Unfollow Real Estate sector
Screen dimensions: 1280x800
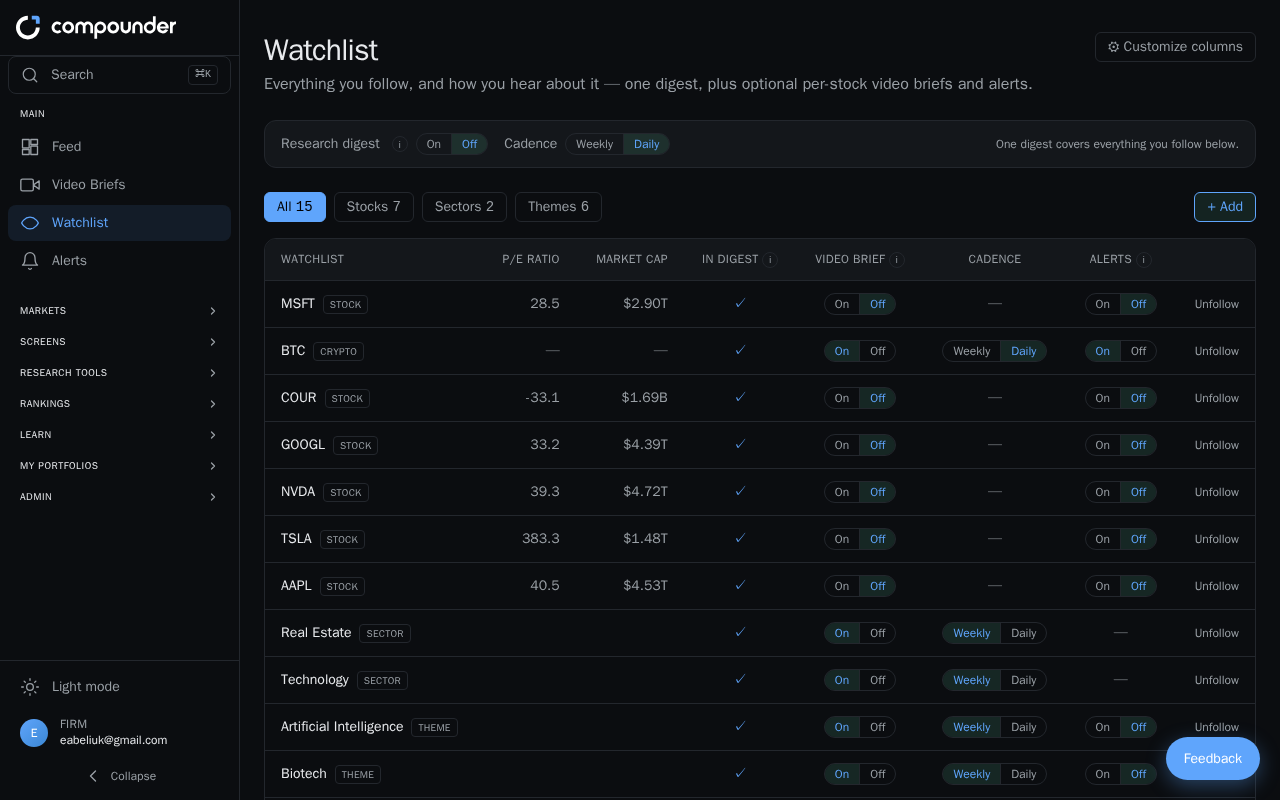pos(1217,633)
